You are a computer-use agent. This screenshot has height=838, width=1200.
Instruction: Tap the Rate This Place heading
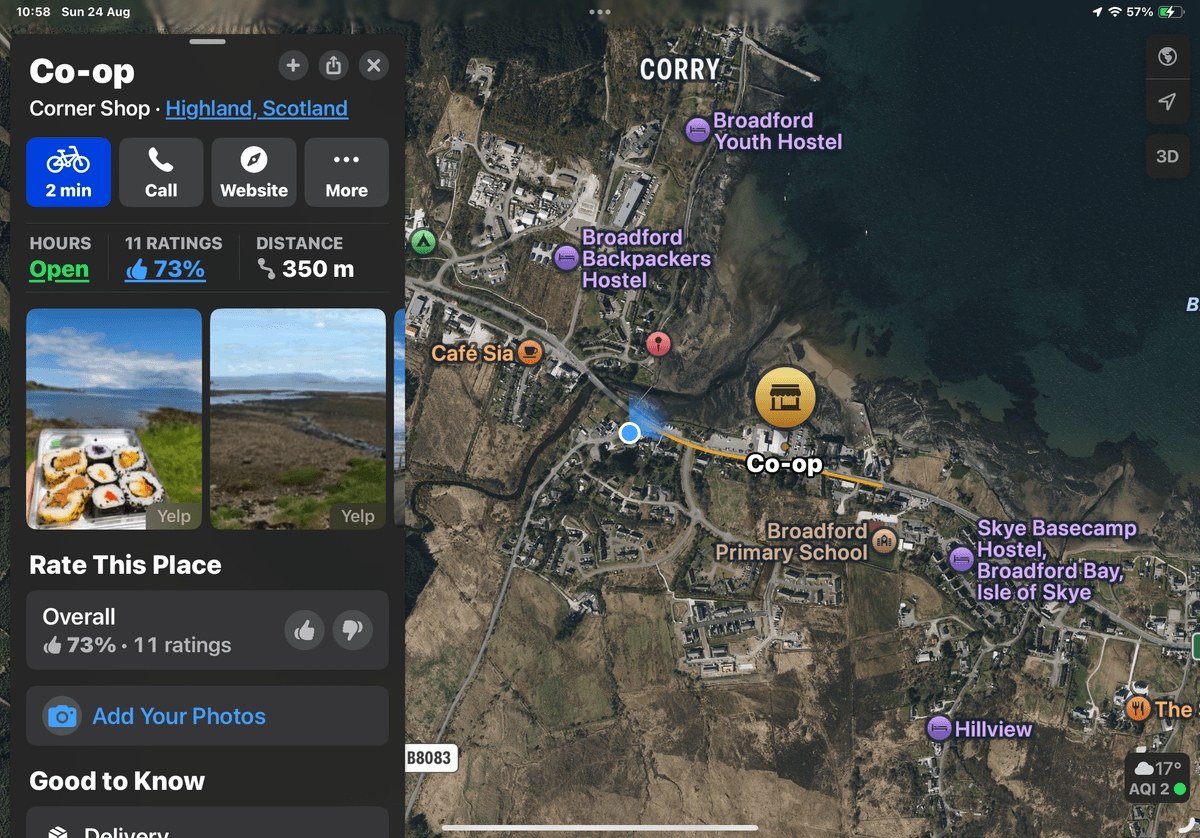click(x=125, y=565)
